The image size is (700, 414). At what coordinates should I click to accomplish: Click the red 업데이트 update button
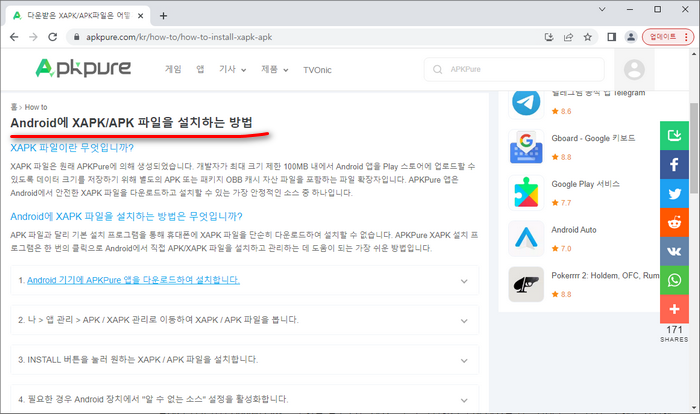point(668,37)
